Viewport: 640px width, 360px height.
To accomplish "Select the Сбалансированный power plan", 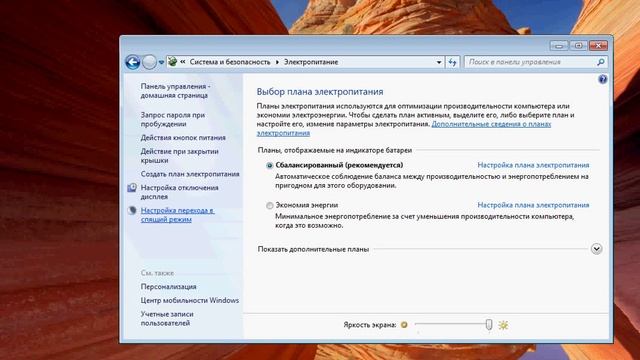I will (x=269, y=165).
